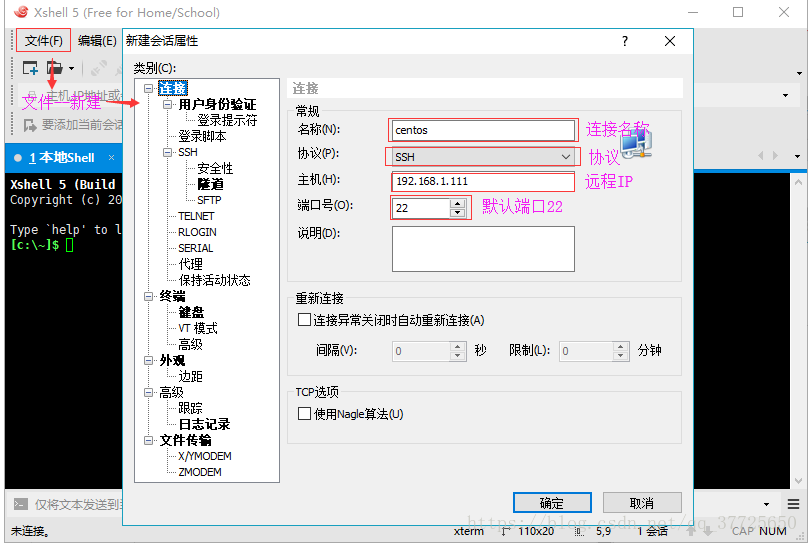This screenshot has width=808, height=543.
Task: Select 边距 tree item
Action: point(190,376)
